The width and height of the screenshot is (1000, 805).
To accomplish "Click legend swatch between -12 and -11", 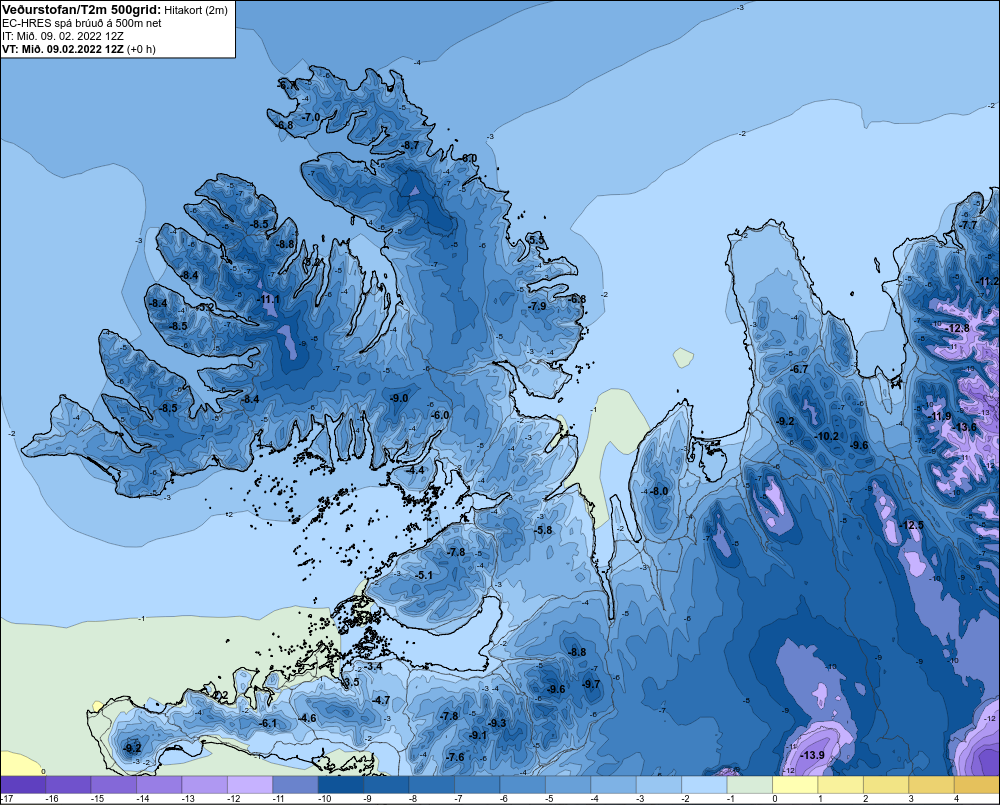I will click(x=251, y=785).
